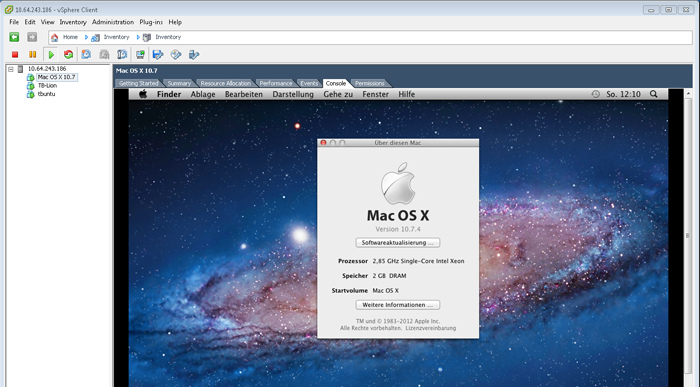This screenshot has height=387, width=700.
Task: Click the USB device connect toolbar icon
Action: tap(194, 54)
